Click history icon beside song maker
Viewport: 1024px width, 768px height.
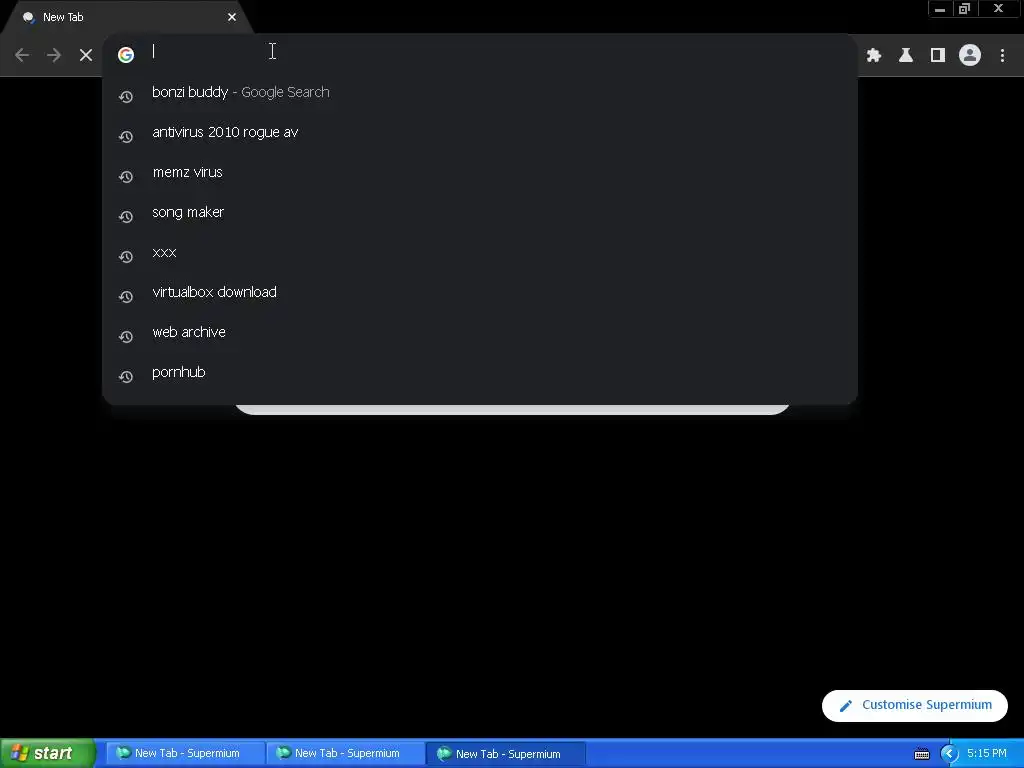pyautogui.click(x=126, y=217)
